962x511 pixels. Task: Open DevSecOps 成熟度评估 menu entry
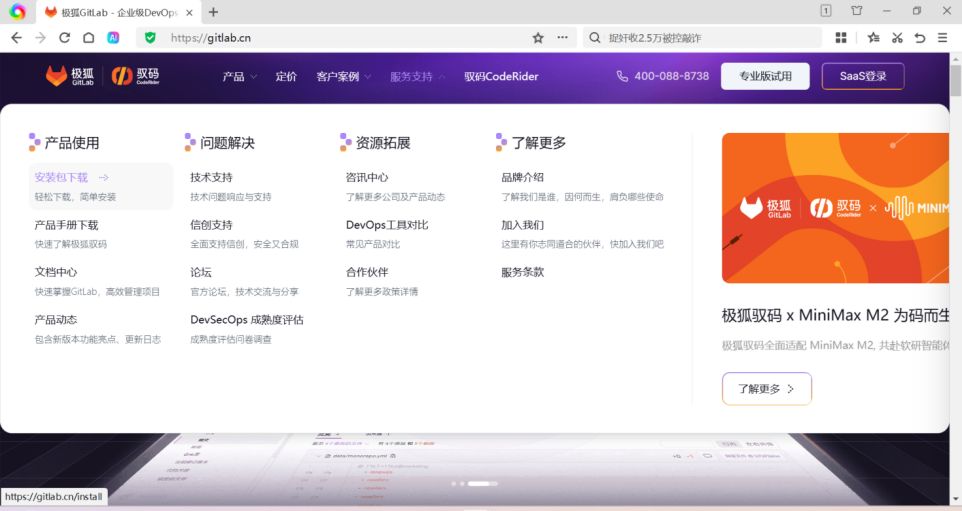(x=247, y=320)
